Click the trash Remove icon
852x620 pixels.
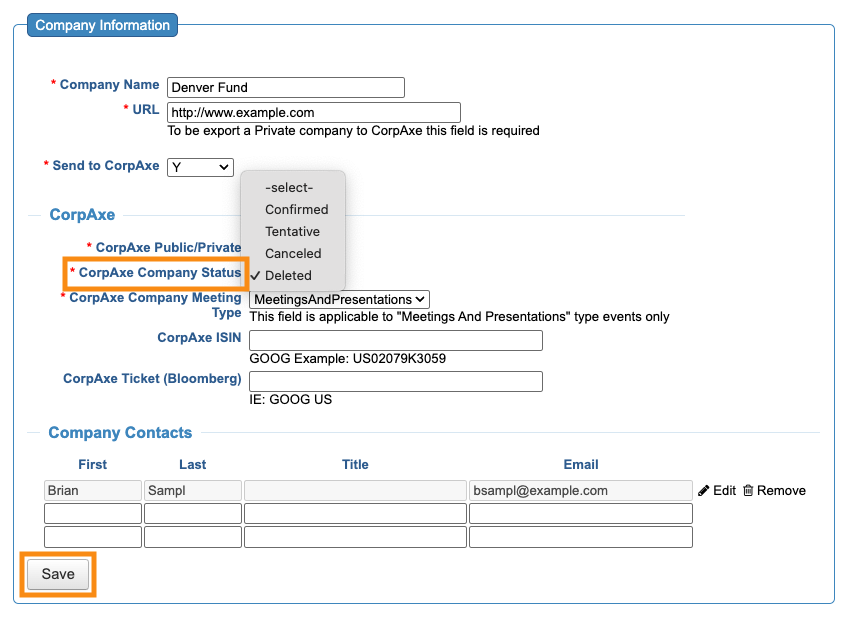coord(748,490)
